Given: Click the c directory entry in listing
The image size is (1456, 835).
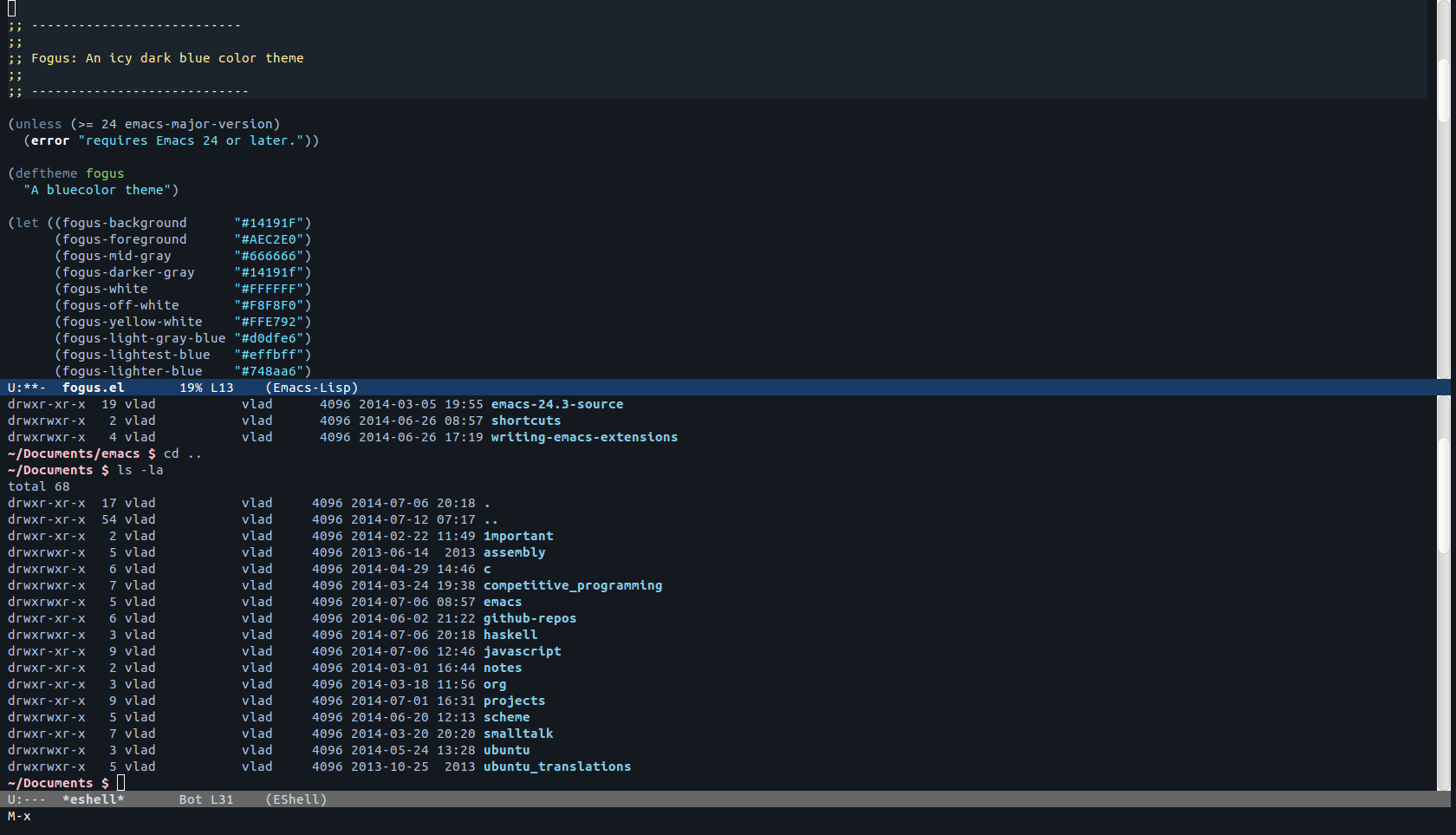Looking at the screenshot, I should point(487,569).
